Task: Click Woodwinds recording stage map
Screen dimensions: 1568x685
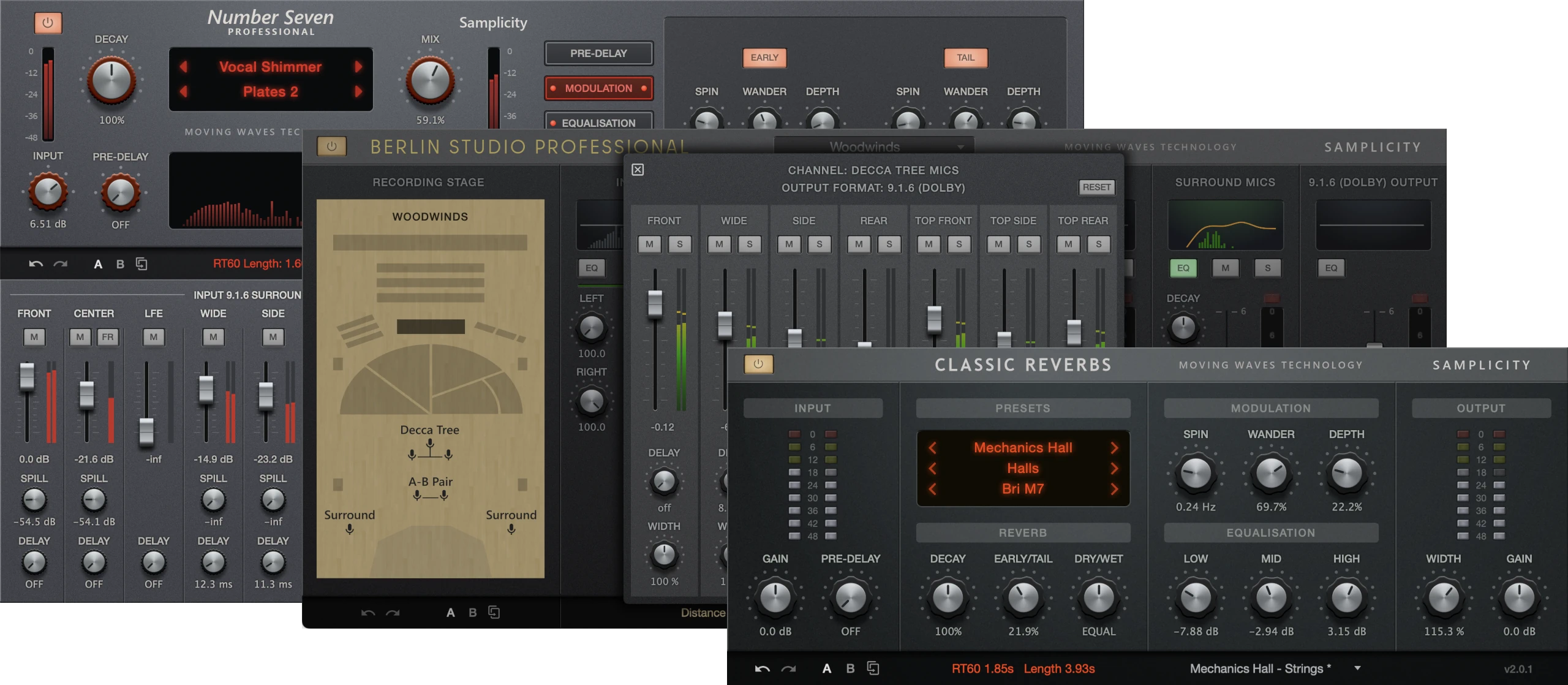Action: 430,388
